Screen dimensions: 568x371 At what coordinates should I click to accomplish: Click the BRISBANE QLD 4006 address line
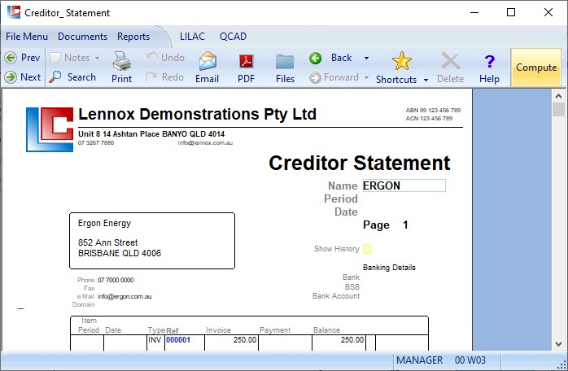[120, 253]
